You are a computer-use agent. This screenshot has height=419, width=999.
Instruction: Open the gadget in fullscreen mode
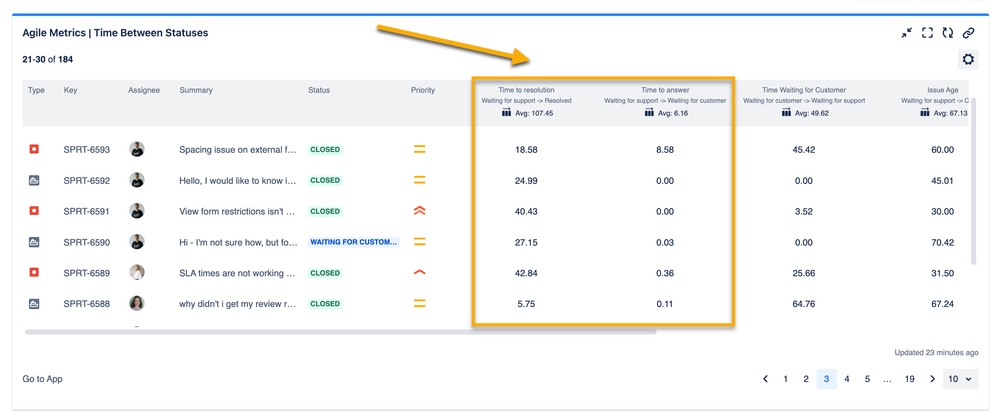coord(928,32)
